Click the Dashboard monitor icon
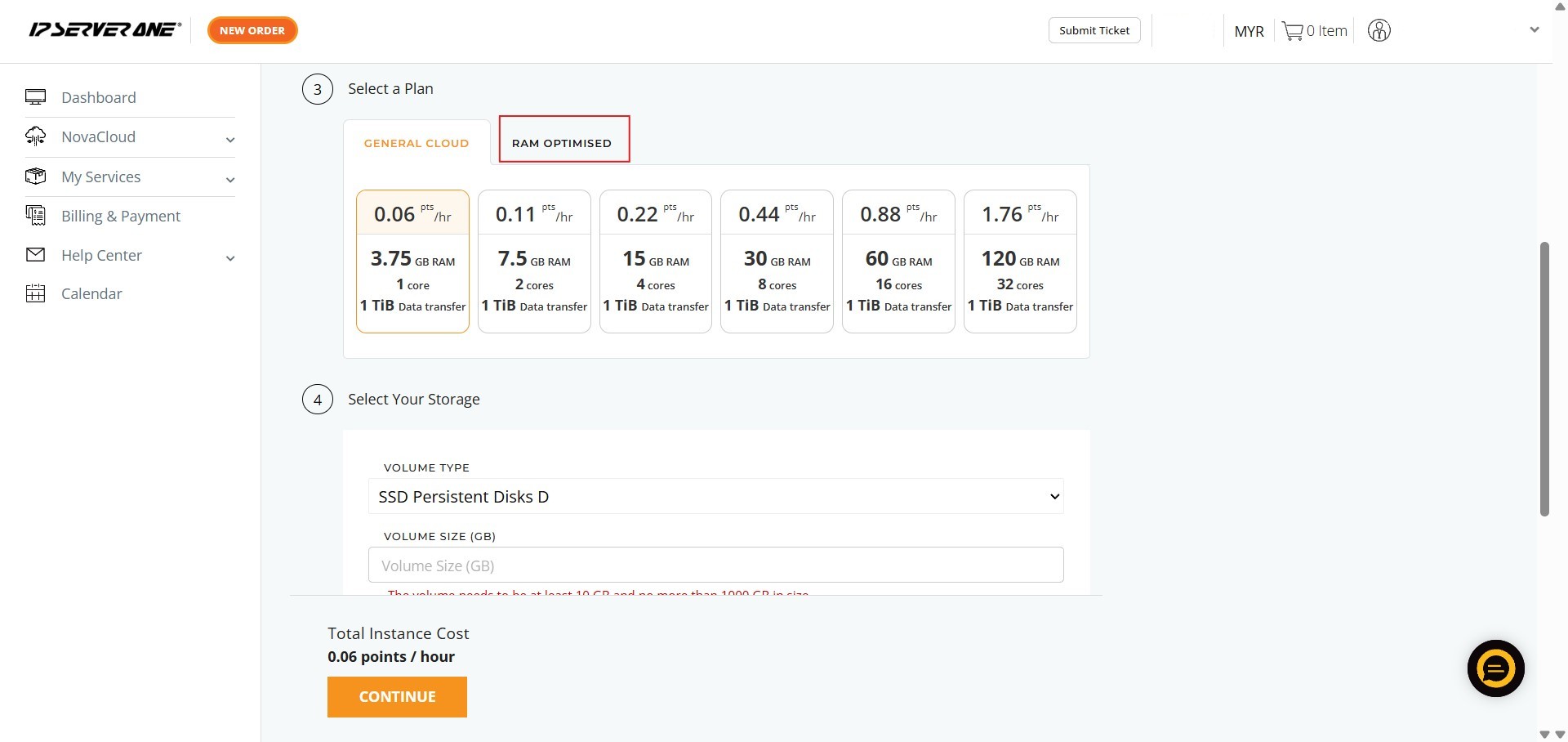Viewport: 1568px width, 742px height. [x=35, y=97]
